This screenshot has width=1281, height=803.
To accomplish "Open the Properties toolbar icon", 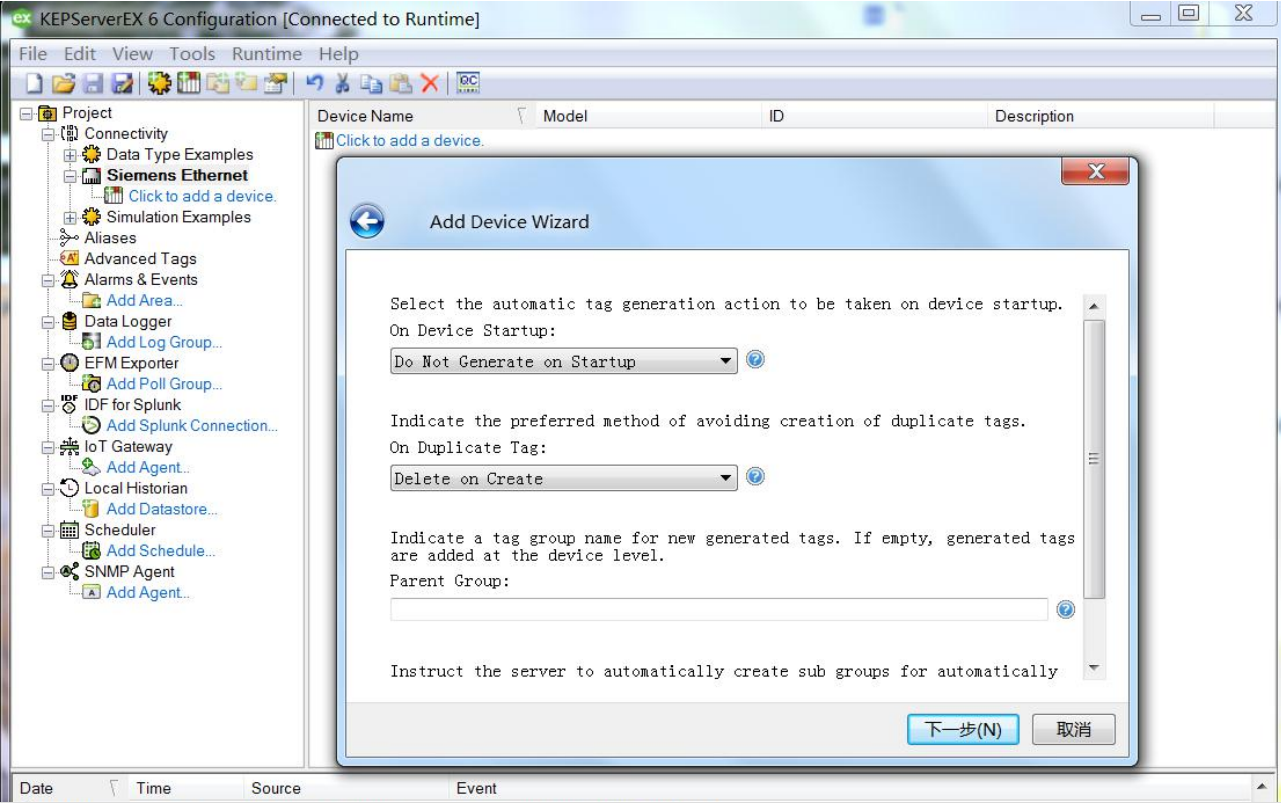I will tap(276, 84).
